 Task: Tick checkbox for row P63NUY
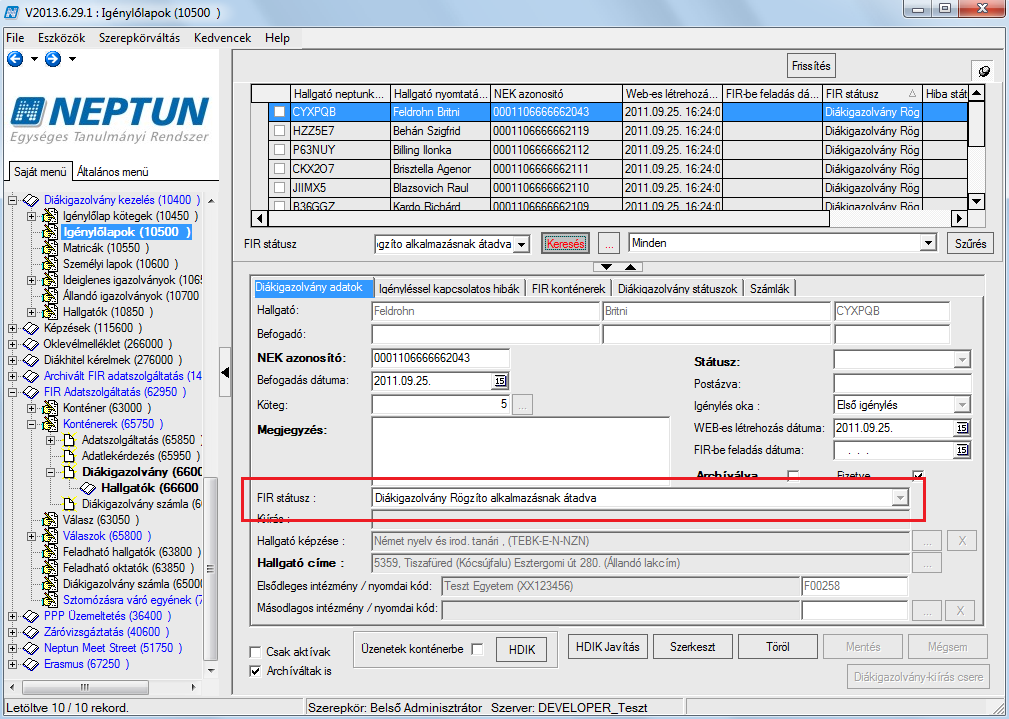279,150
